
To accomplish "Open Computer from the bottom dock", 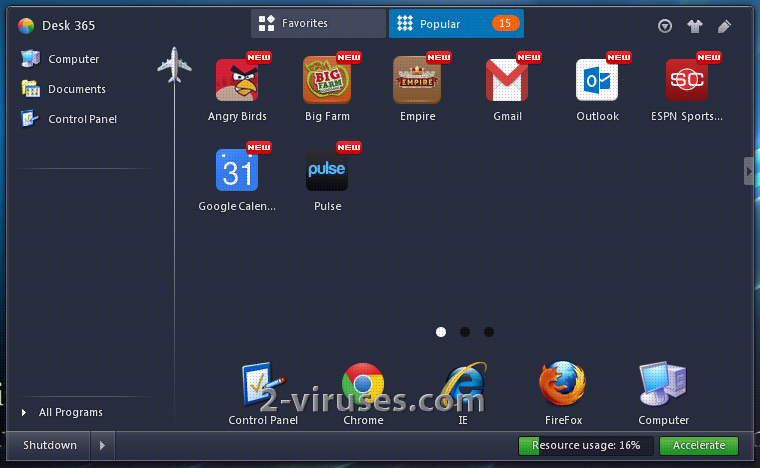I will click(663, 385).
